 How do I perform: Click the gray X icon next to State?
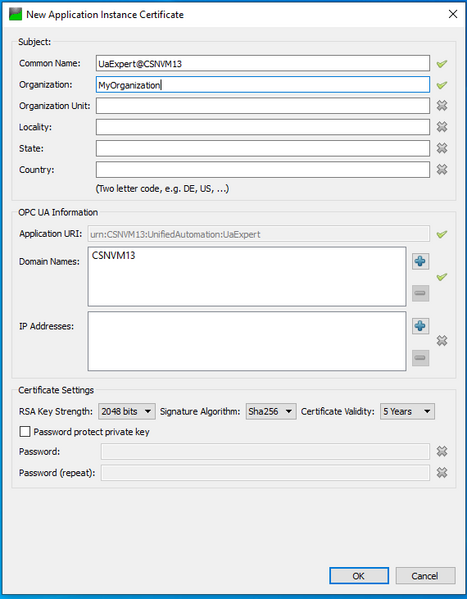[x=442, y=148]
